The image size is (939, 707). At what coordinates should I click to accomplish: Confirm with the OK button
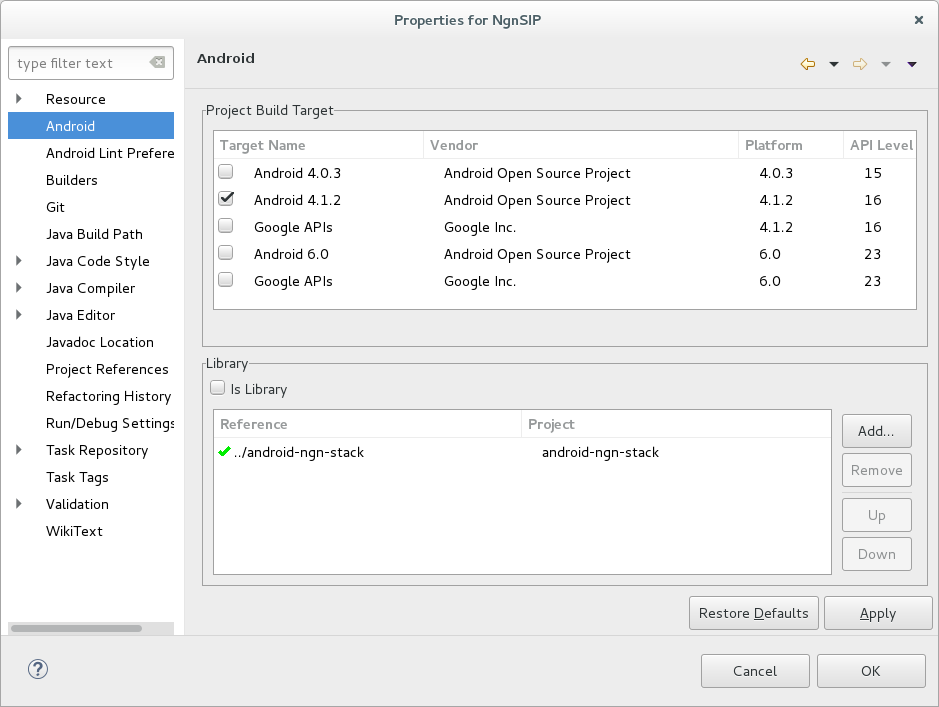coord(871,671)
